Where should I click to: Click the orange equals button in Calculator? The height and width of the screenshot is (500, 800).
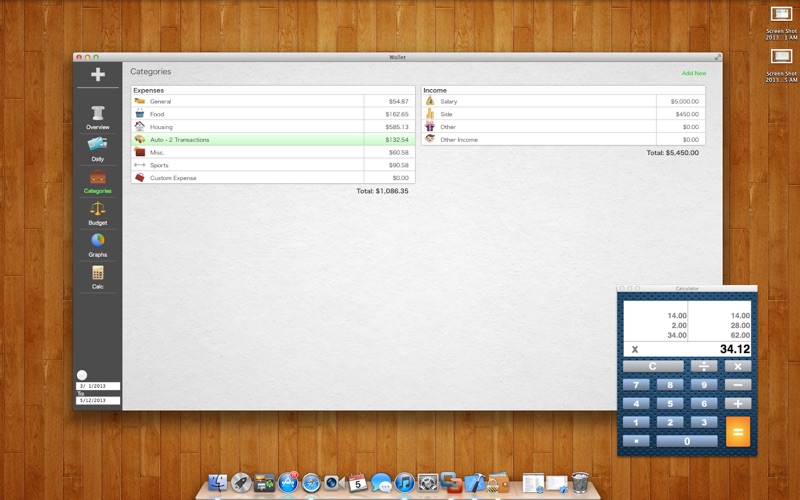[x=738, y=432]
